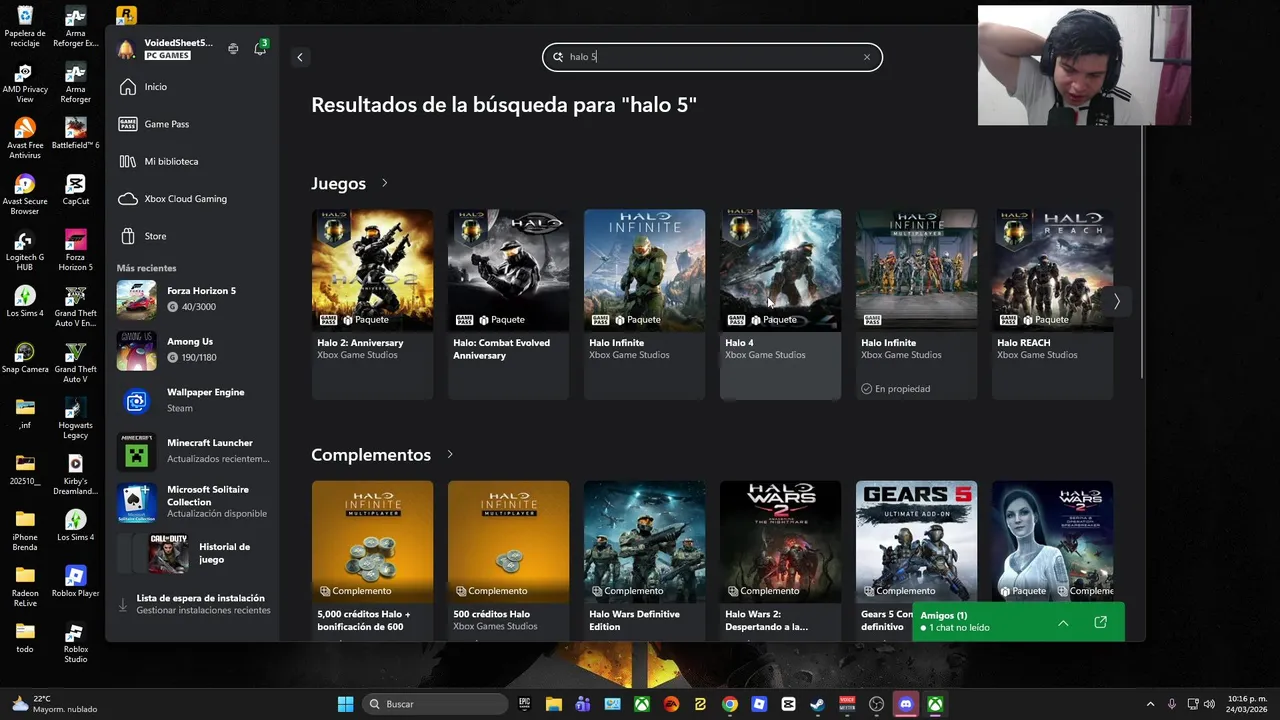This screenshot has height=720, width=1280.
Task: Open Lista de espera de instalación
Action: (192, 604)
